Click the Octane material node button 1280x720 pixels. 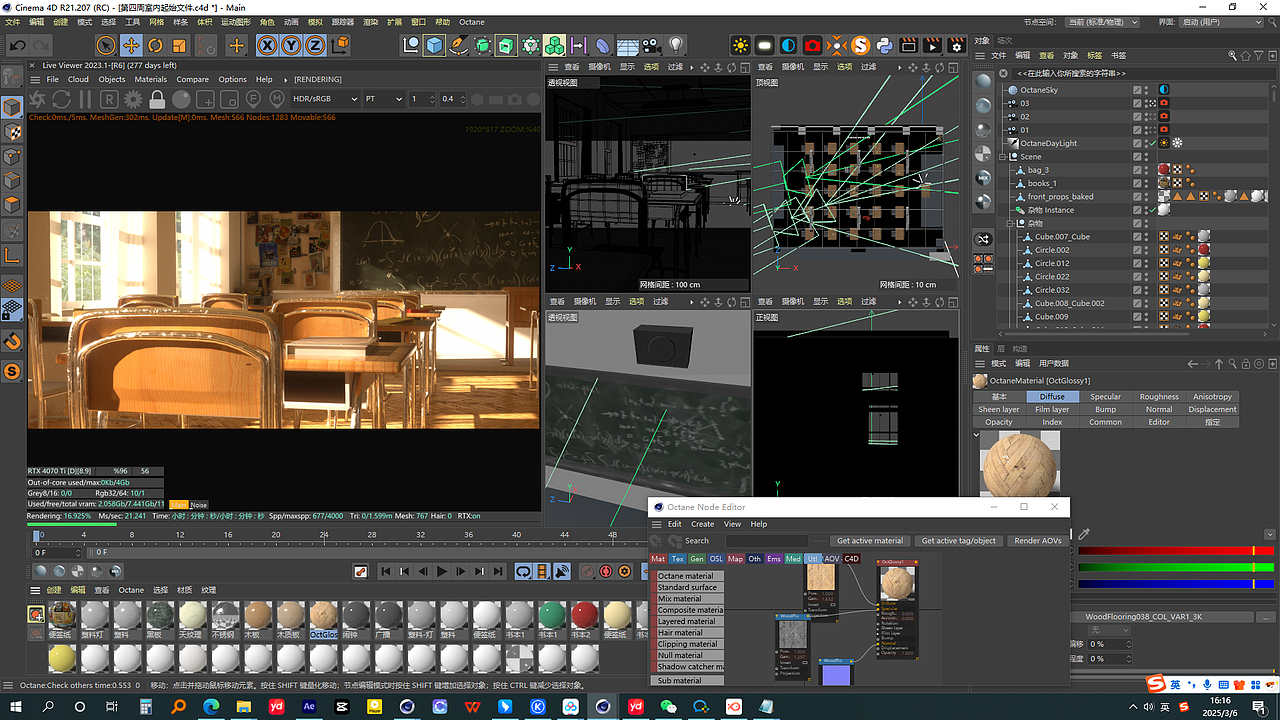[688, 576]
